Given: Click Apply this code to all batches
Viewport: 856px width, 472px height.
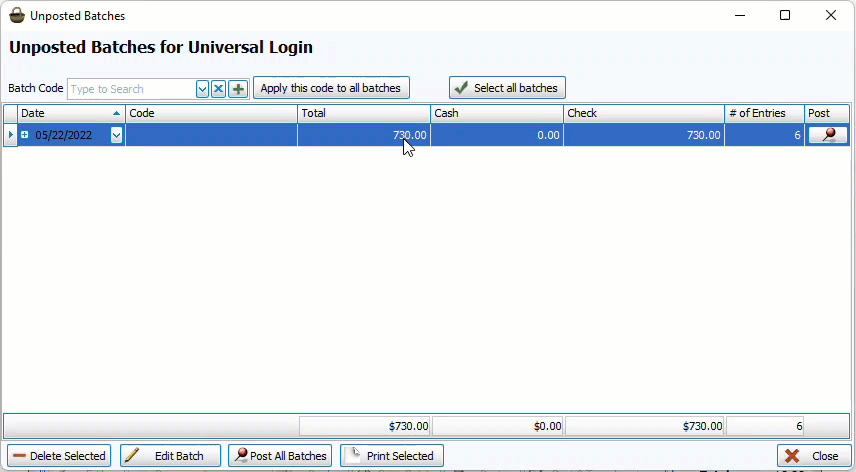Looking at the screenshot, I should (331, 88).
